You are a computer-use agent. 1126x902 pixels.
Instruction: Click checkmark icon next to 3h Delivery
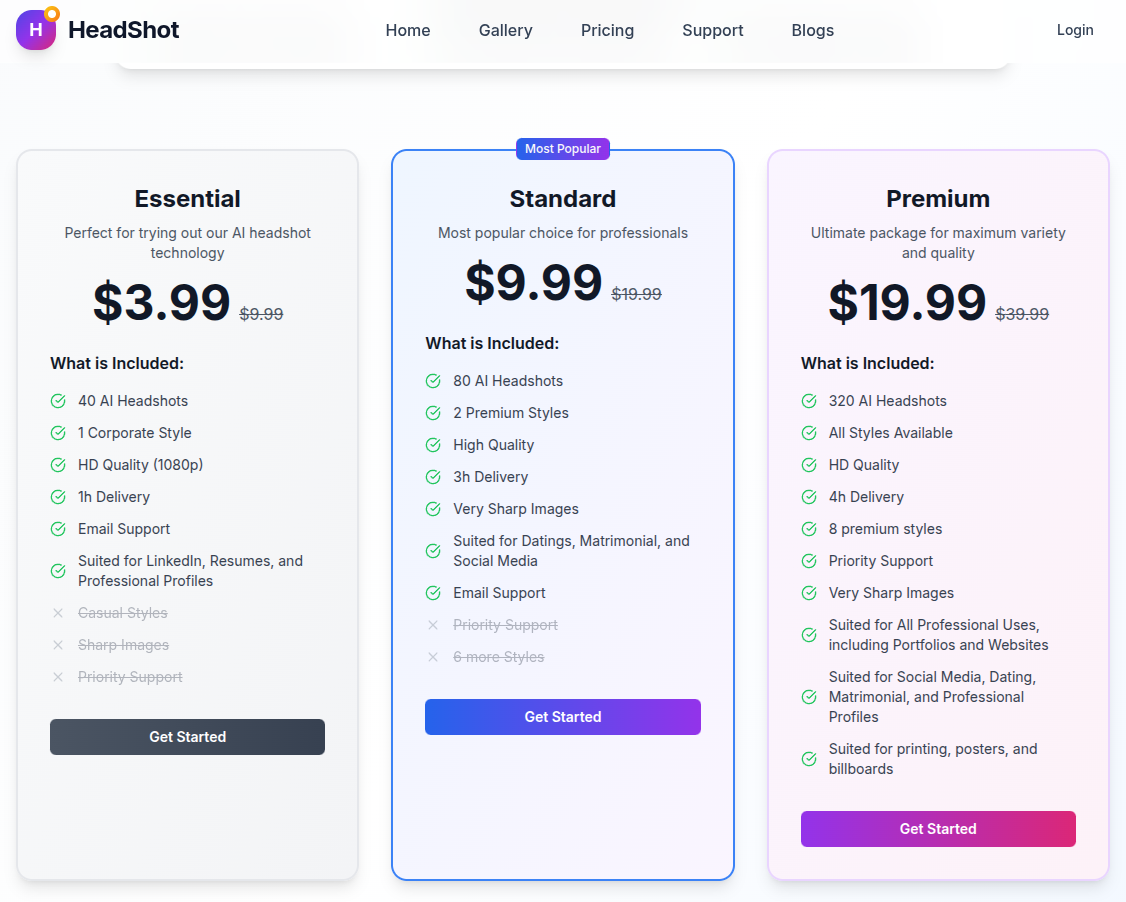click(433, 477)
